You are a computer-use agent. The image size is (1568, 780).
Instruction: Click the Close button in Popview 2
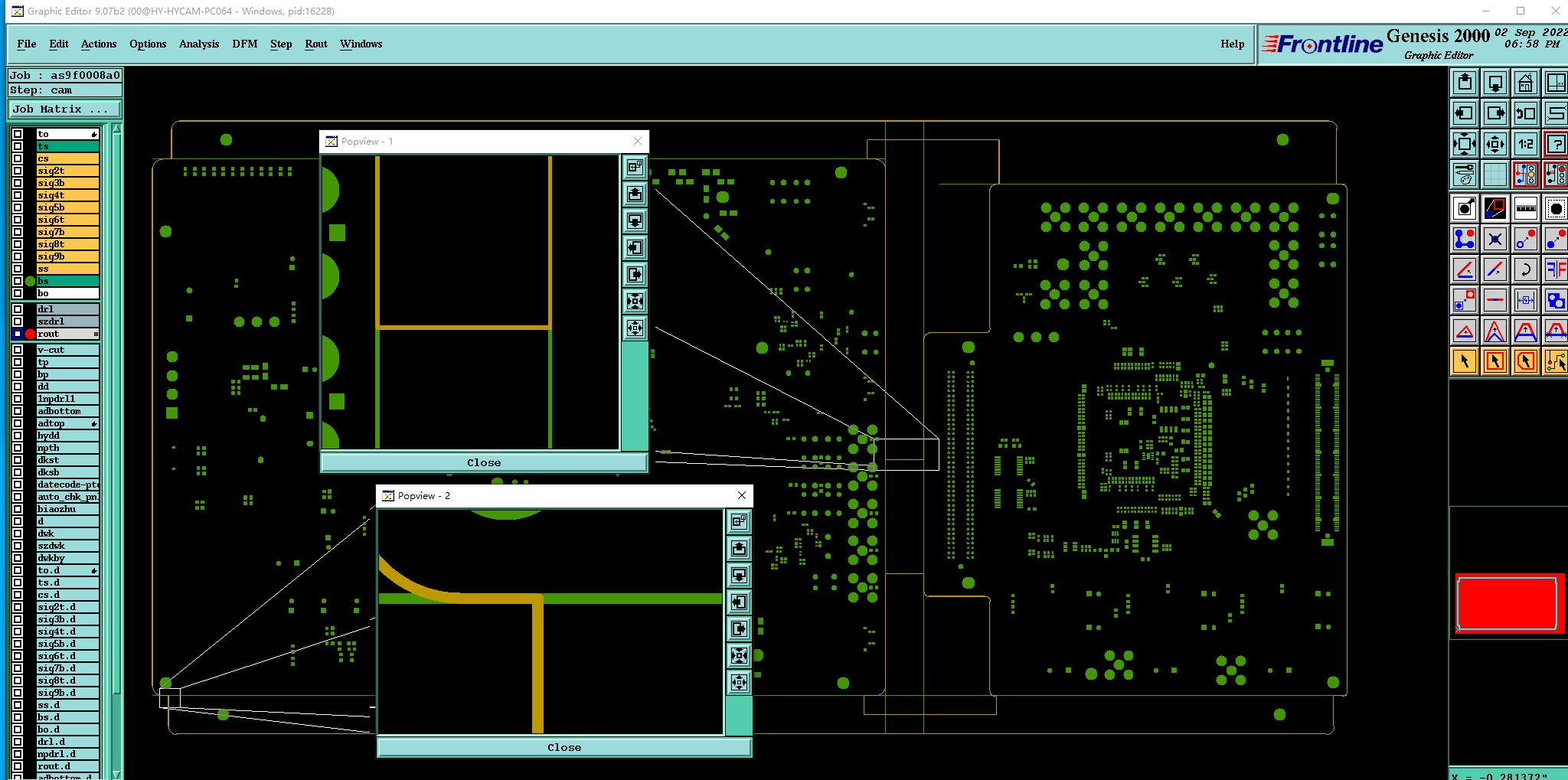[564, 747]
